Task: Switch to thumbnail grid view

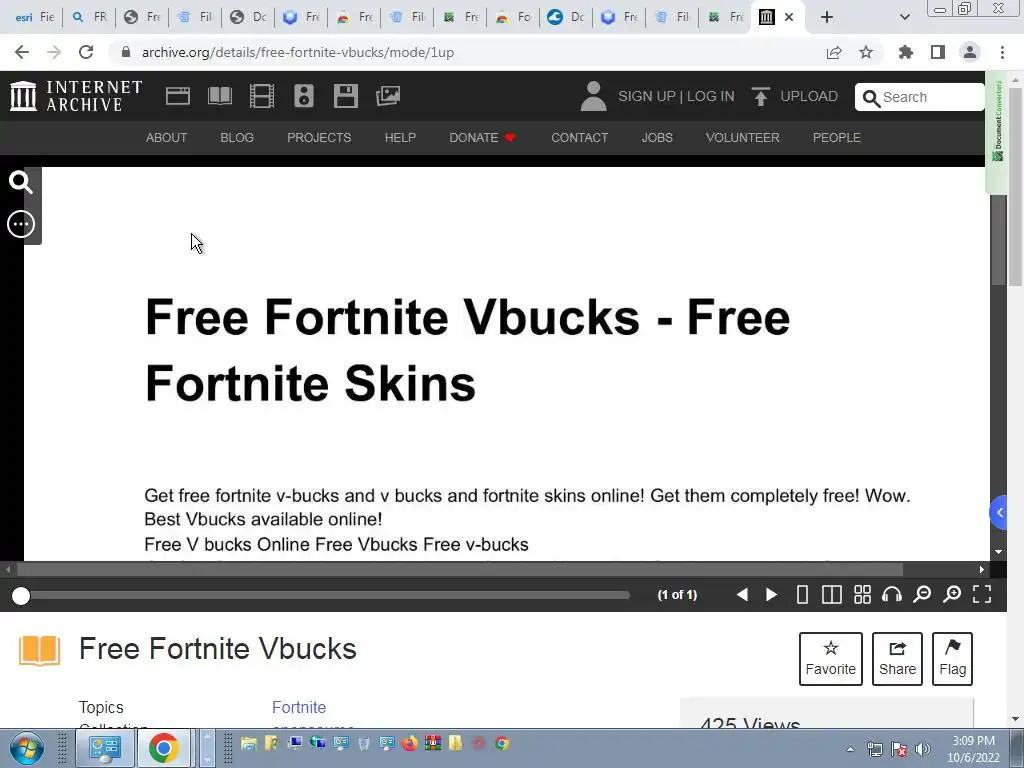Action: pos(862,594)
